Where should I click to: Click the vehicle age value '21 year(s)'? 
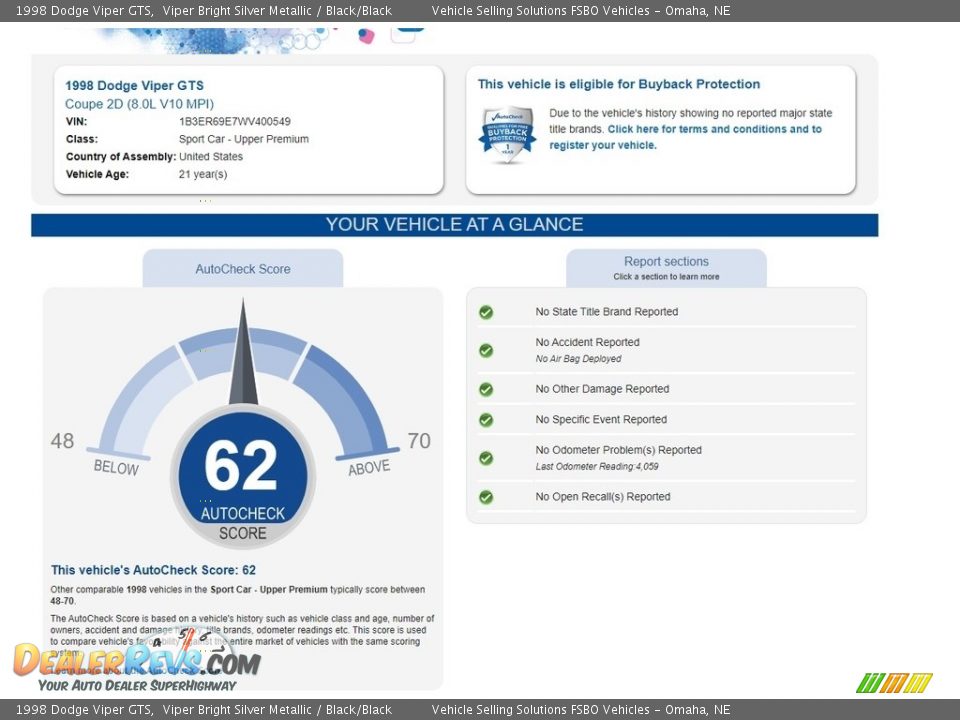[203, 174]
